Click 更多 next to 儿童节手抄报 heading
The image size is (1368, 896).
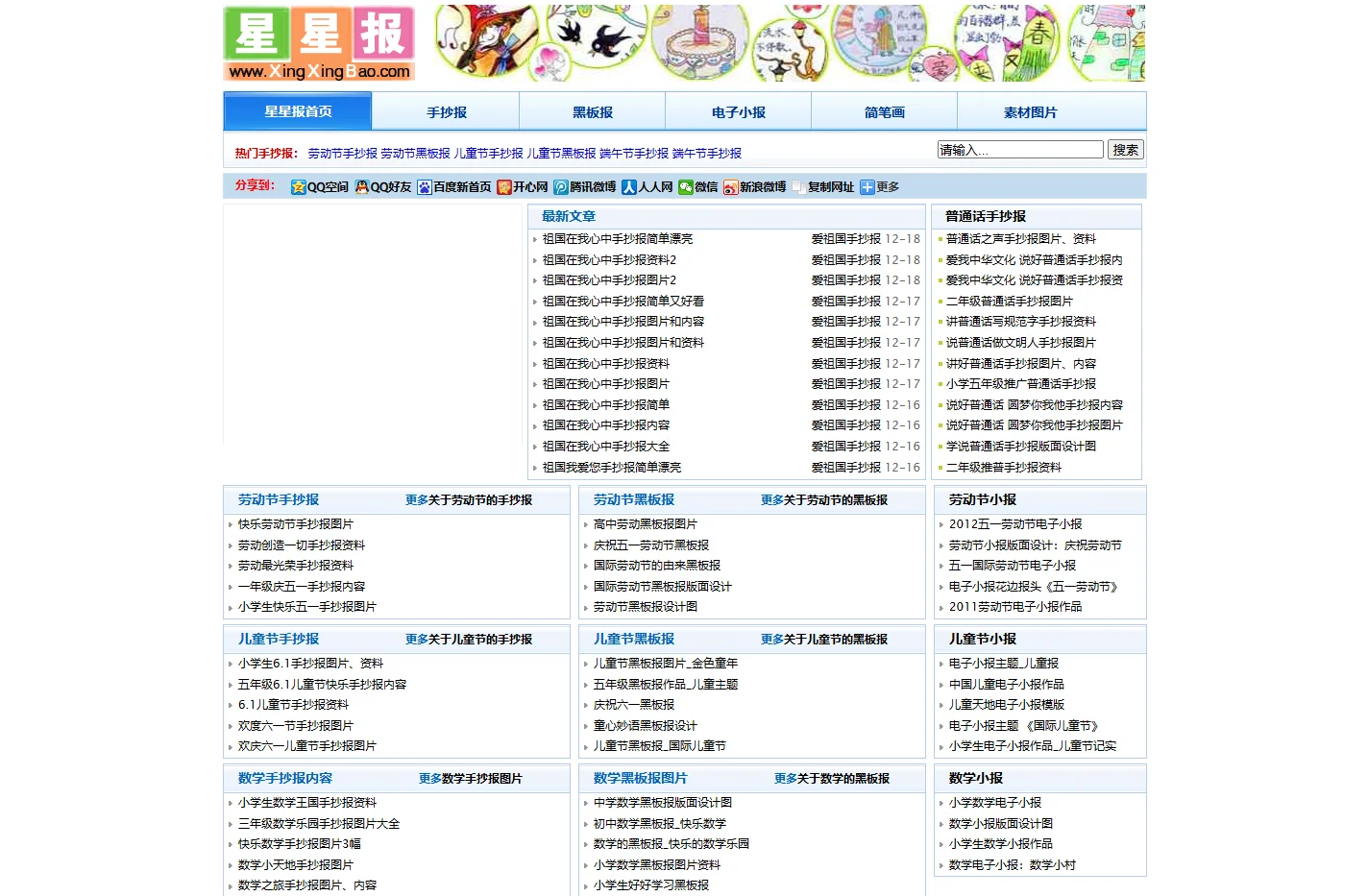point(417,640)
